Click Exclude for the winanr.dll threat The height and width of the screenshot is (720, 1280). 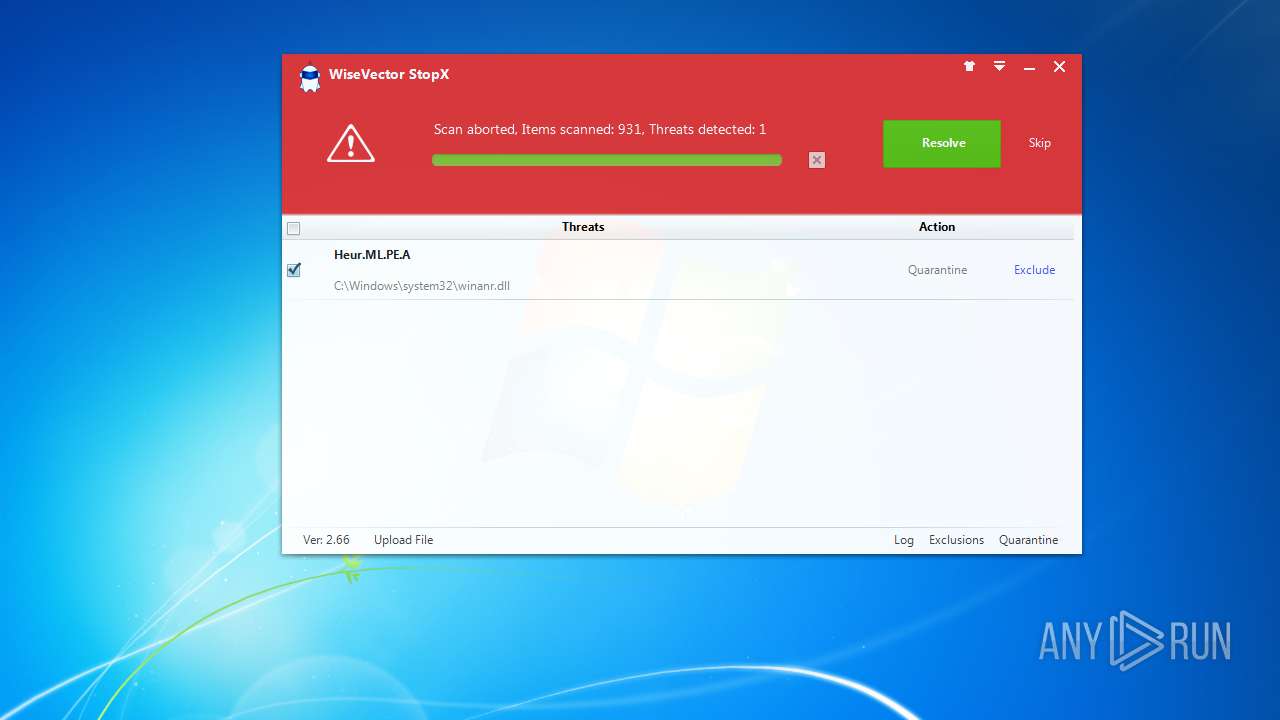tap(1034, 270)
